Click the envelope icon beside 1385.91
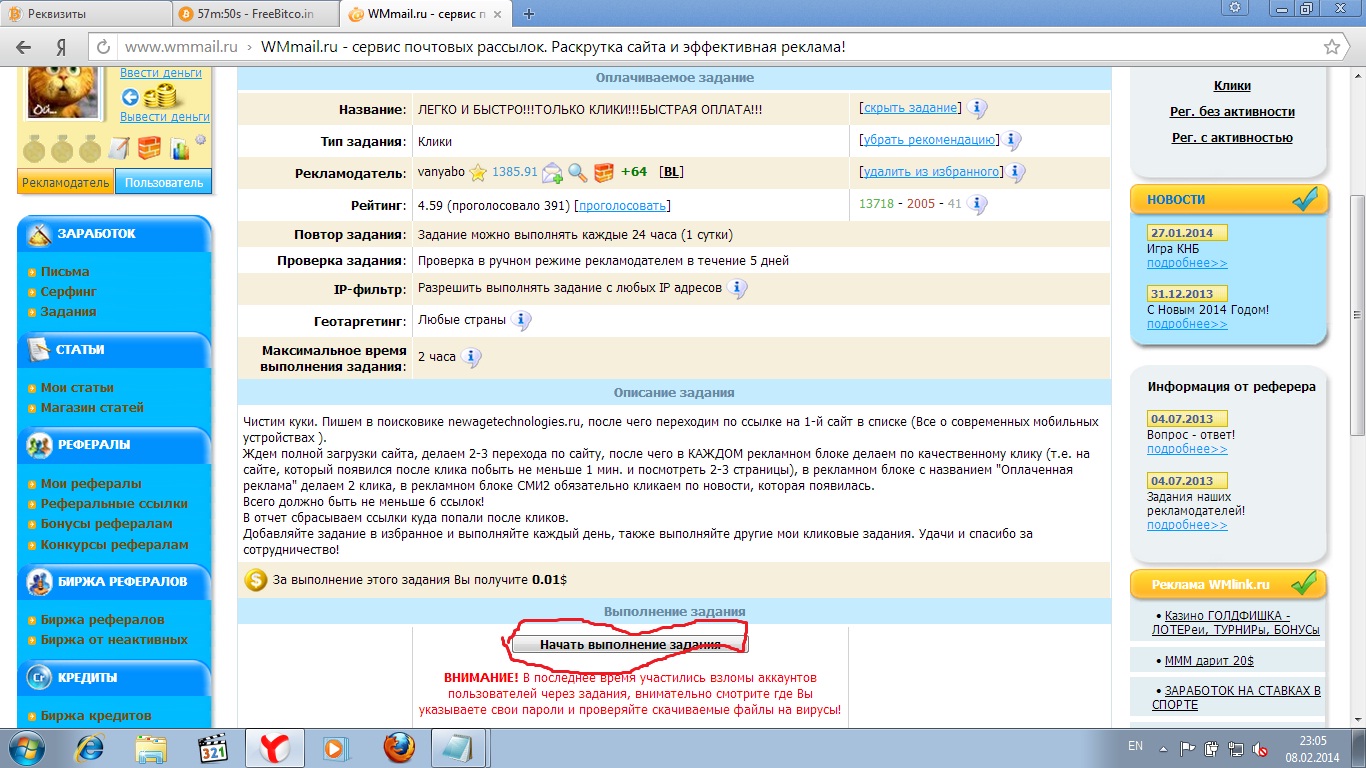The image size is (1366, 768). 552,173
